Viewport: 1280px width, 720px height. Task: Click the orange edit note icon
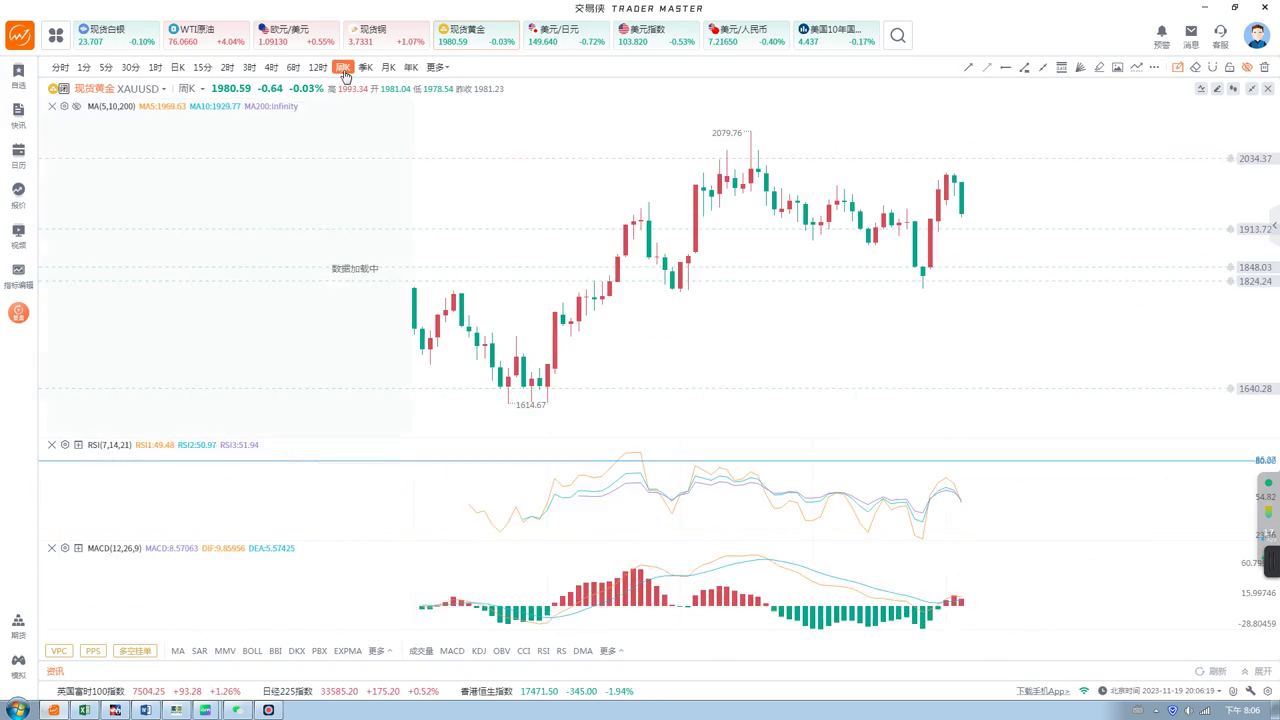pyautogui.click(x=1177, y=67)
